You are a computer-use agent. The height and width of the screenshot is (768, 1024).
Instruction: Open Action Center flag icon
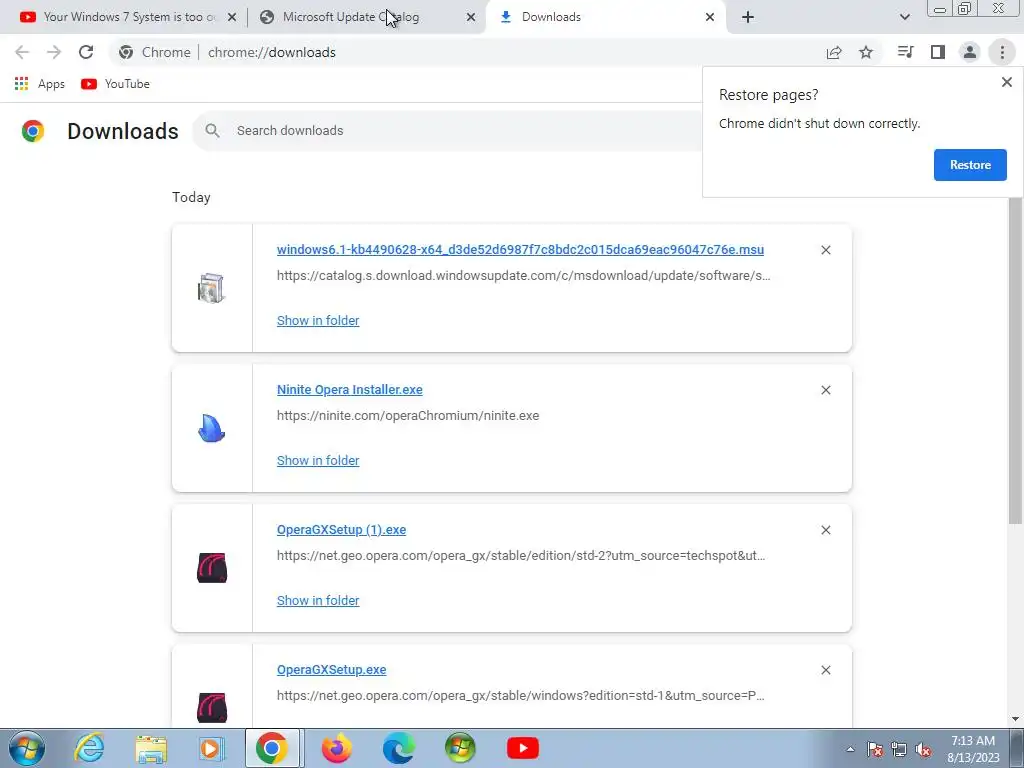pos(875,749)
